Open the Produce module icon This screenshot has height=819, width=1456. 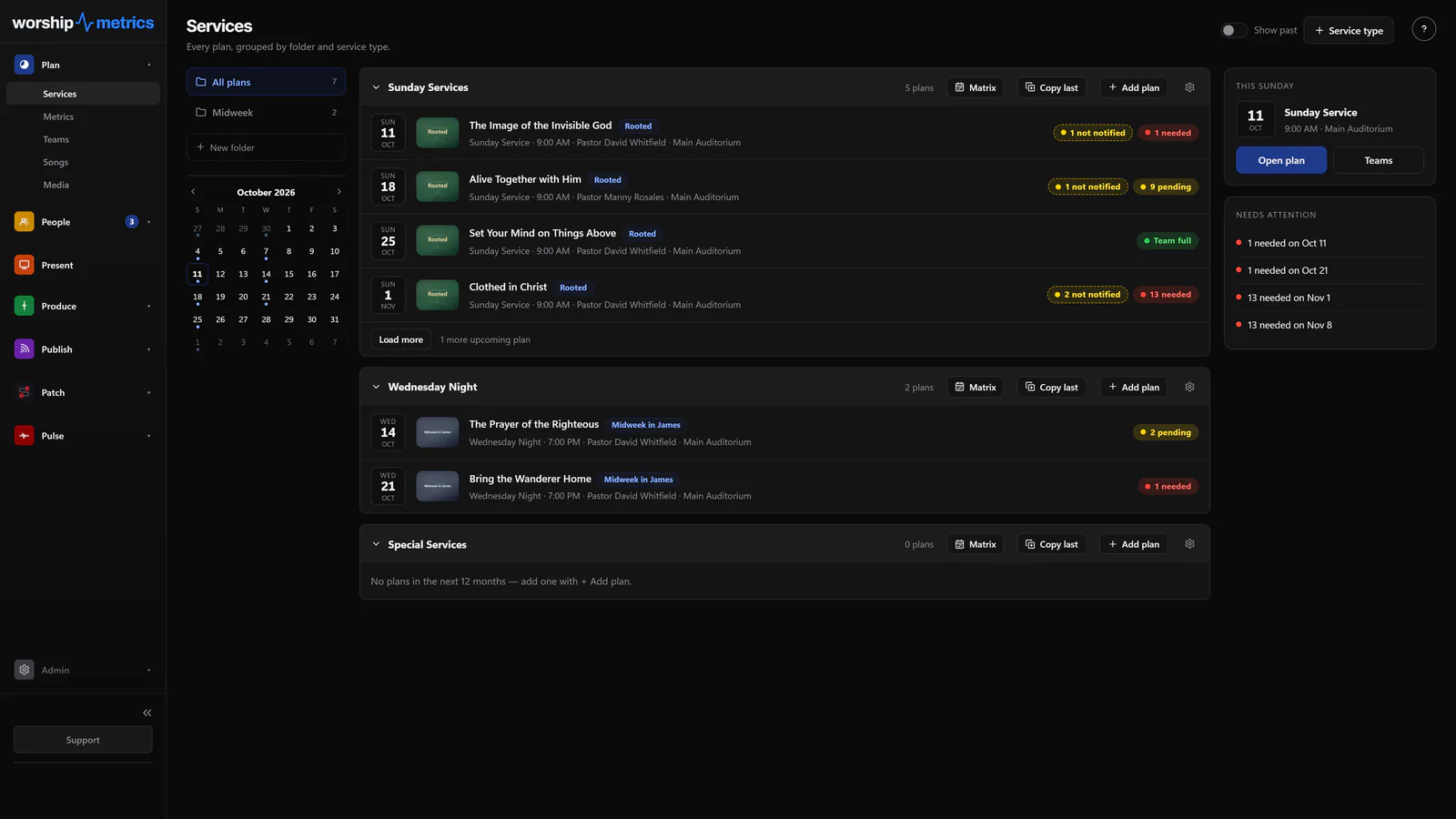[25, 306]
